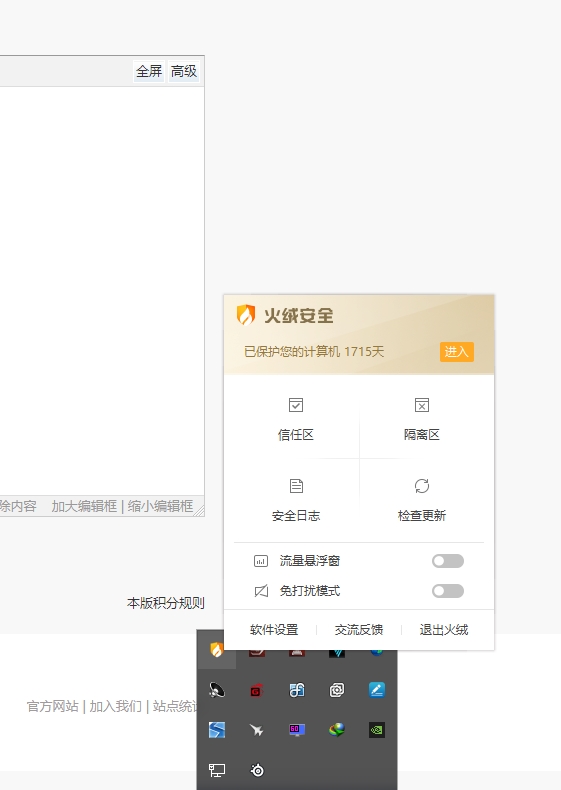Click the 加大编辑框 link
Screen dimensions: 561x790
click(84, 506)
